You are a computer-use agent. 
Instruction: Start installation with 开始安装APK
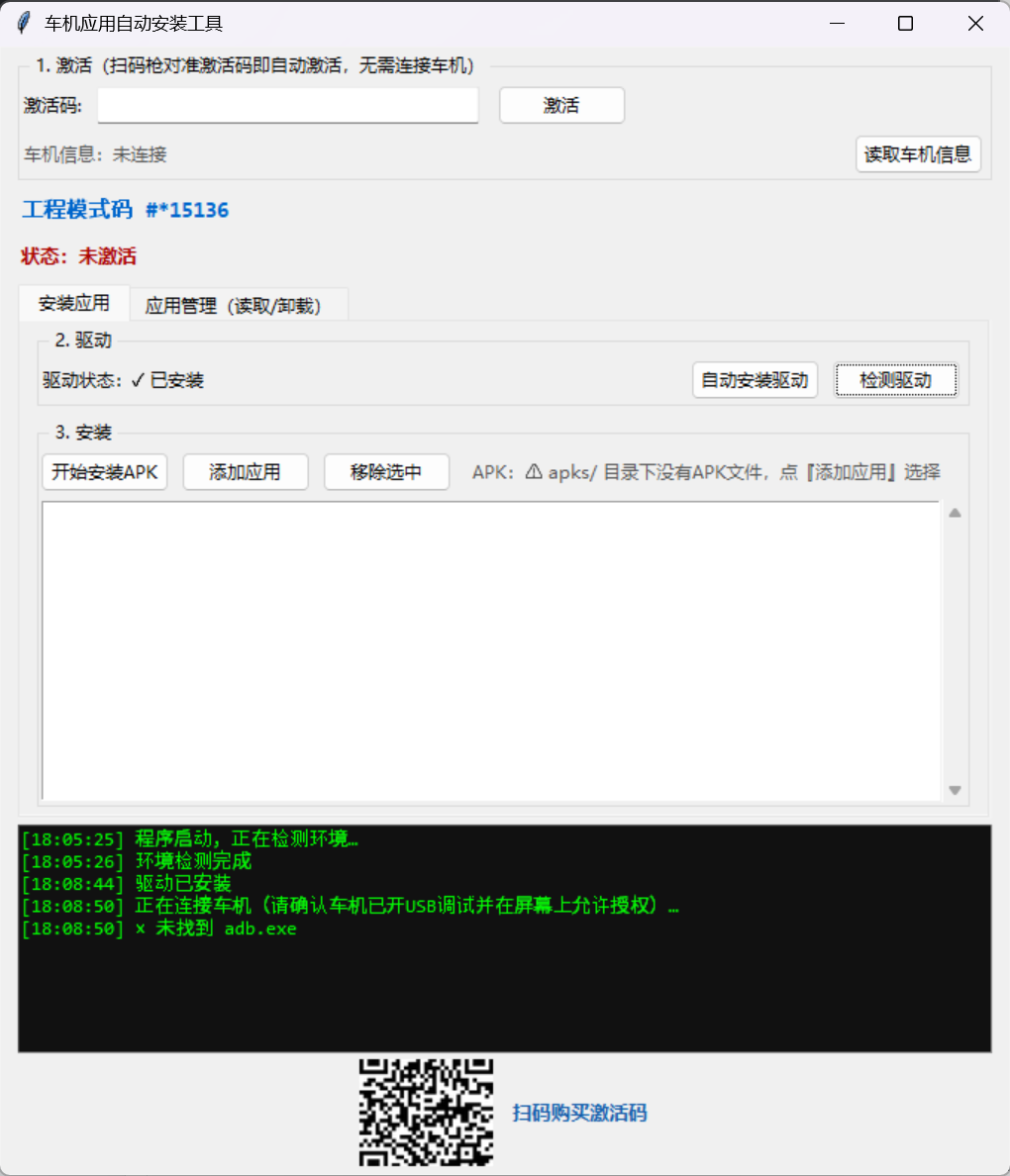[104, 472]
